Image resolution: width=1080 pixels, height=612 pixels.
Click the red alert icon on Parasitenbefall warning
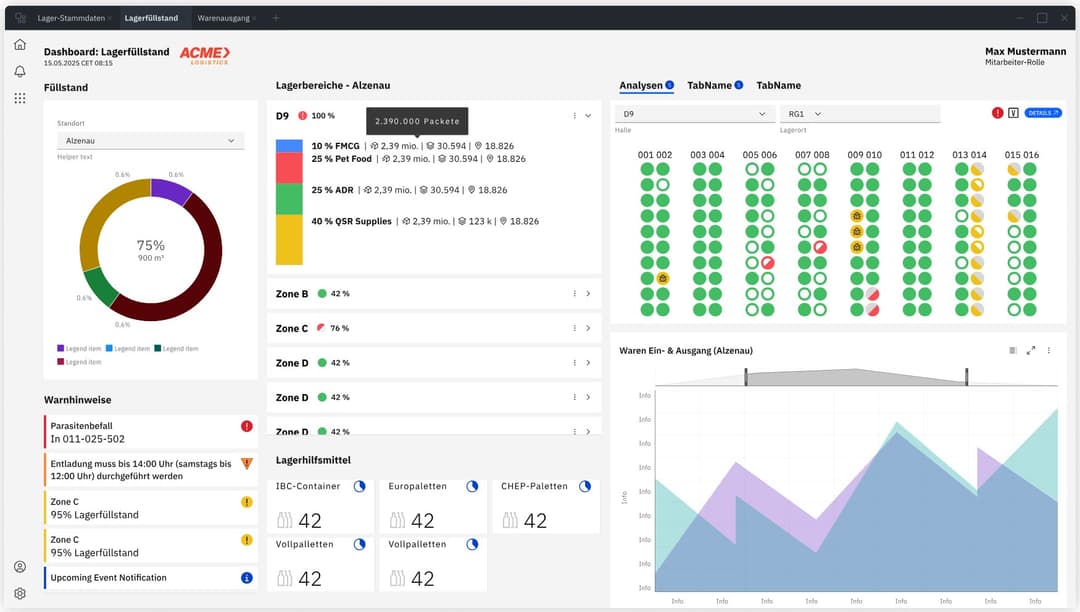(x=246, y=426)
